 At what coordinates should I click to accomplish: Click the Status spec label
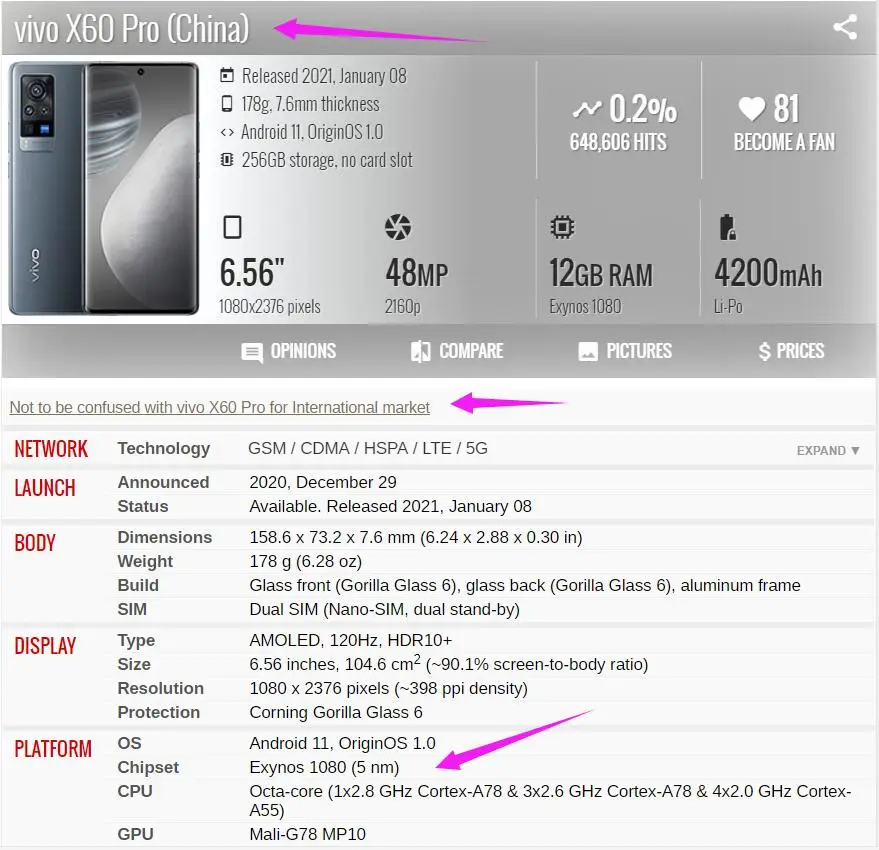pos(143,506)
